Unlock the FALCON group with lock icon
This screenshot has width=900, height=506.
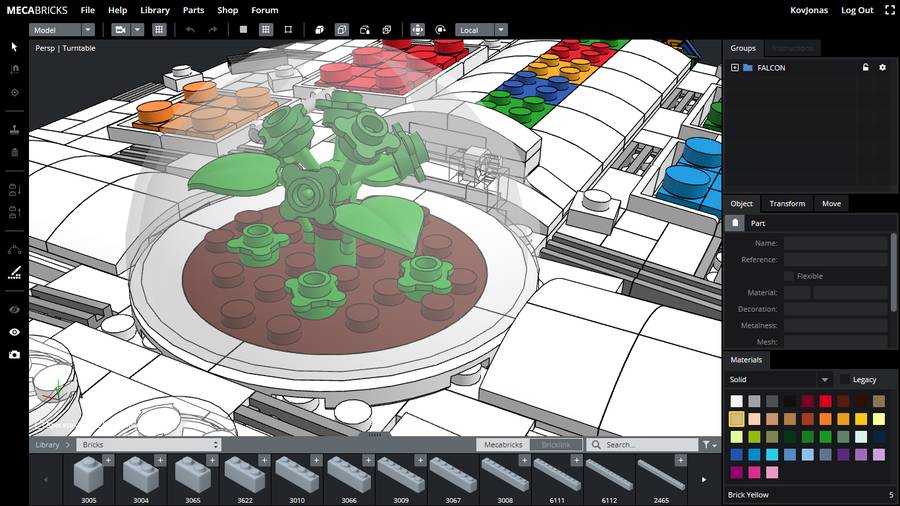tap(866, 67)
